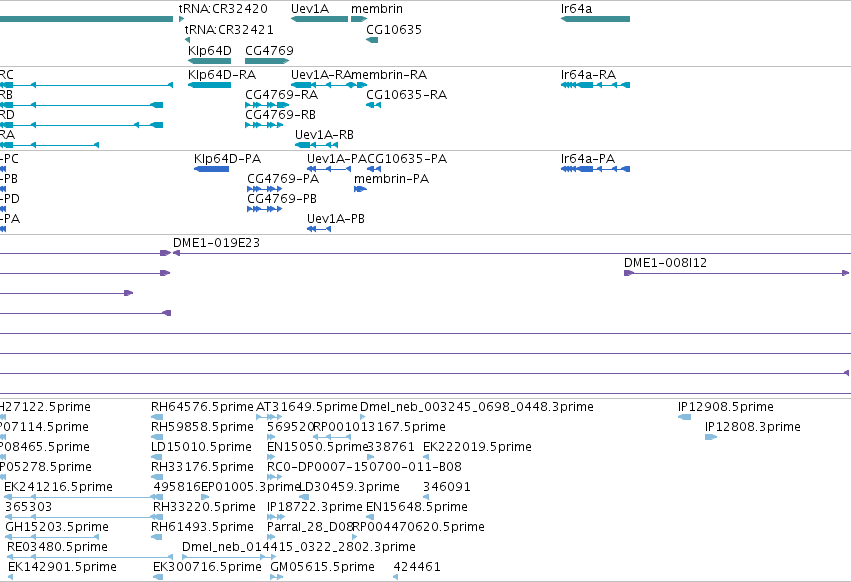Image resolution: width=851 pixels, height=582 pixels.
Task: Select RC0-DP0007-150700-011-B08 label
Action: coord(364,467)
